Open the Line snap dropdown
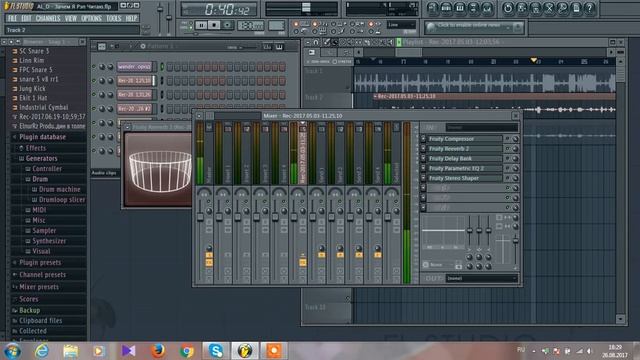The height and width of the screenshot is (360, 640). tap(401, 25)
